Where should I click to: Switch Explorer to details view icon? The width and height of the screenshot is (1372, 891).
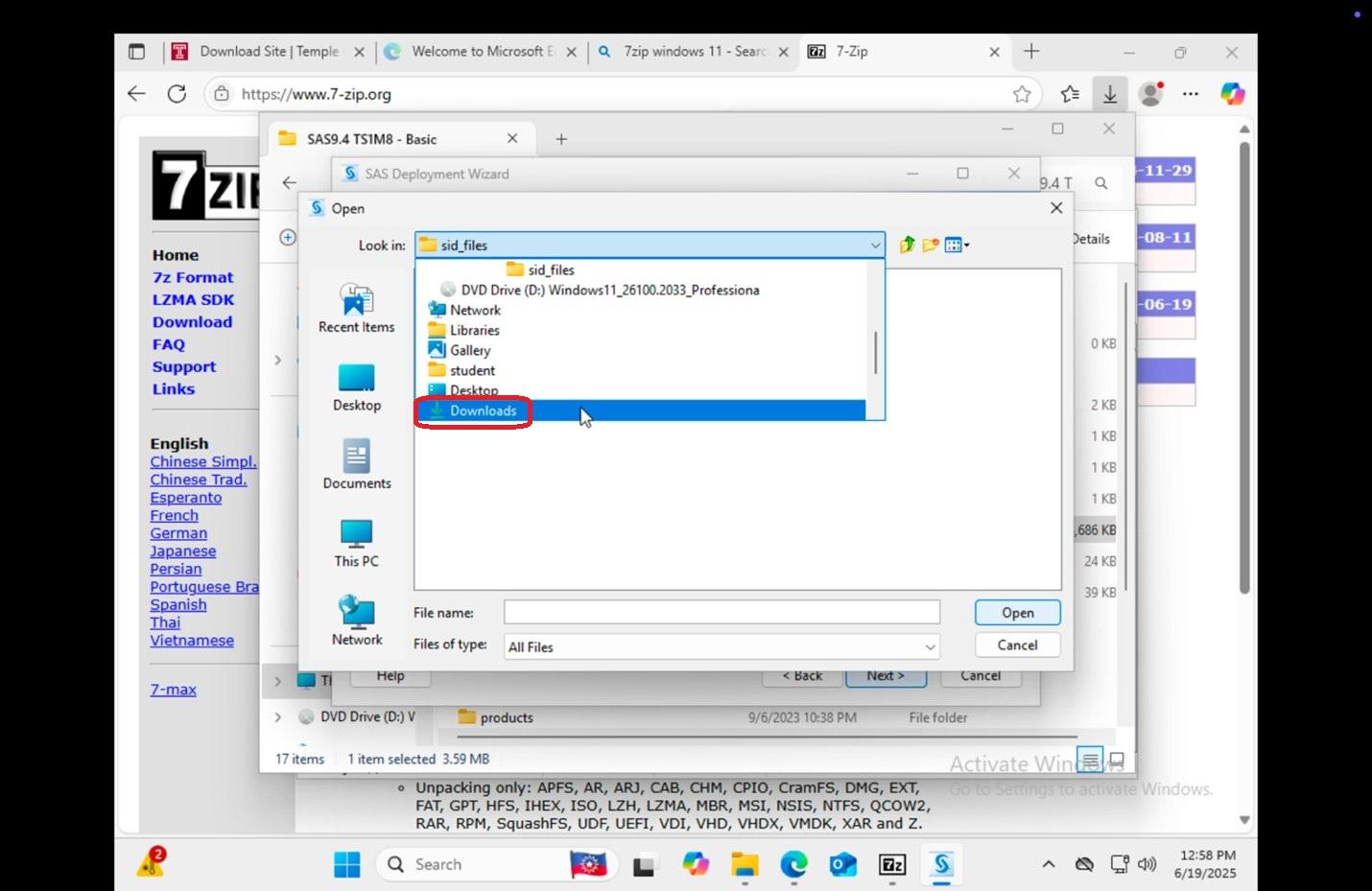(x=1090, y=760)
